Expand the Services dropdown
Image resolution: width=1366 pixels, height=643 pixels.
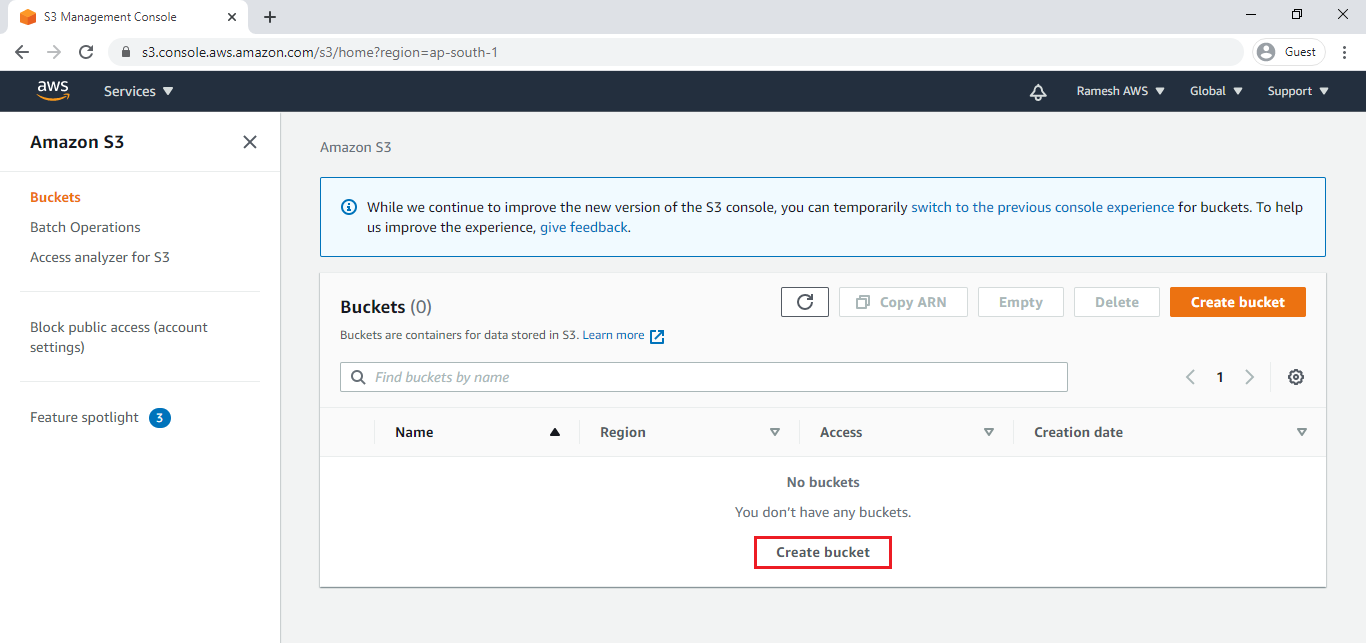point(139,91)
